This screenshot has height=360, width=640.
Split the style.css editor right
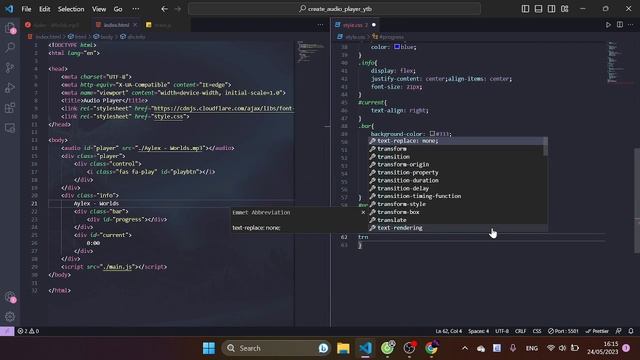click(x=620, y=25)
